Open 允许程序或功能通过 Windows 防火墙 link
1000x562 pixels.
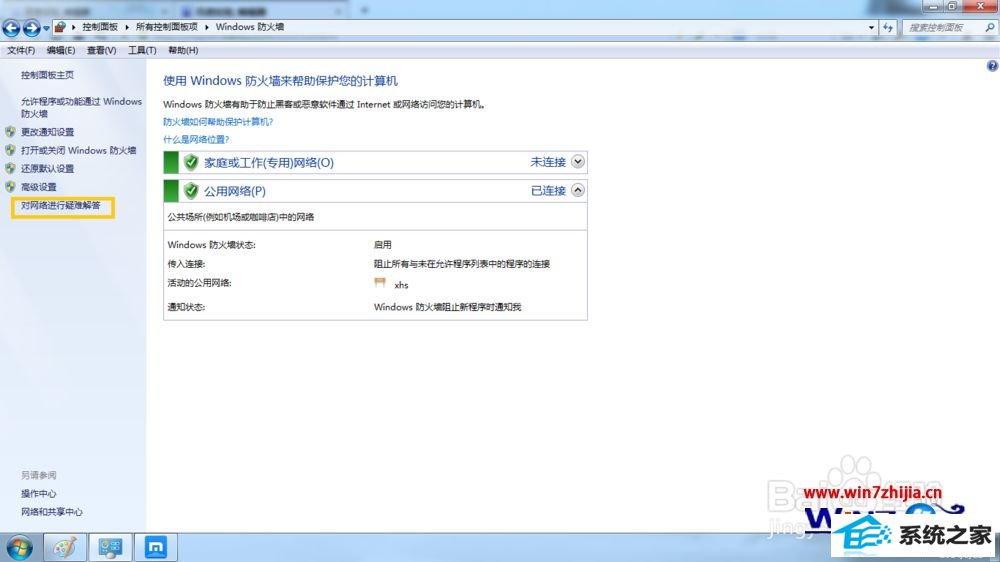(x=81, y=107)
